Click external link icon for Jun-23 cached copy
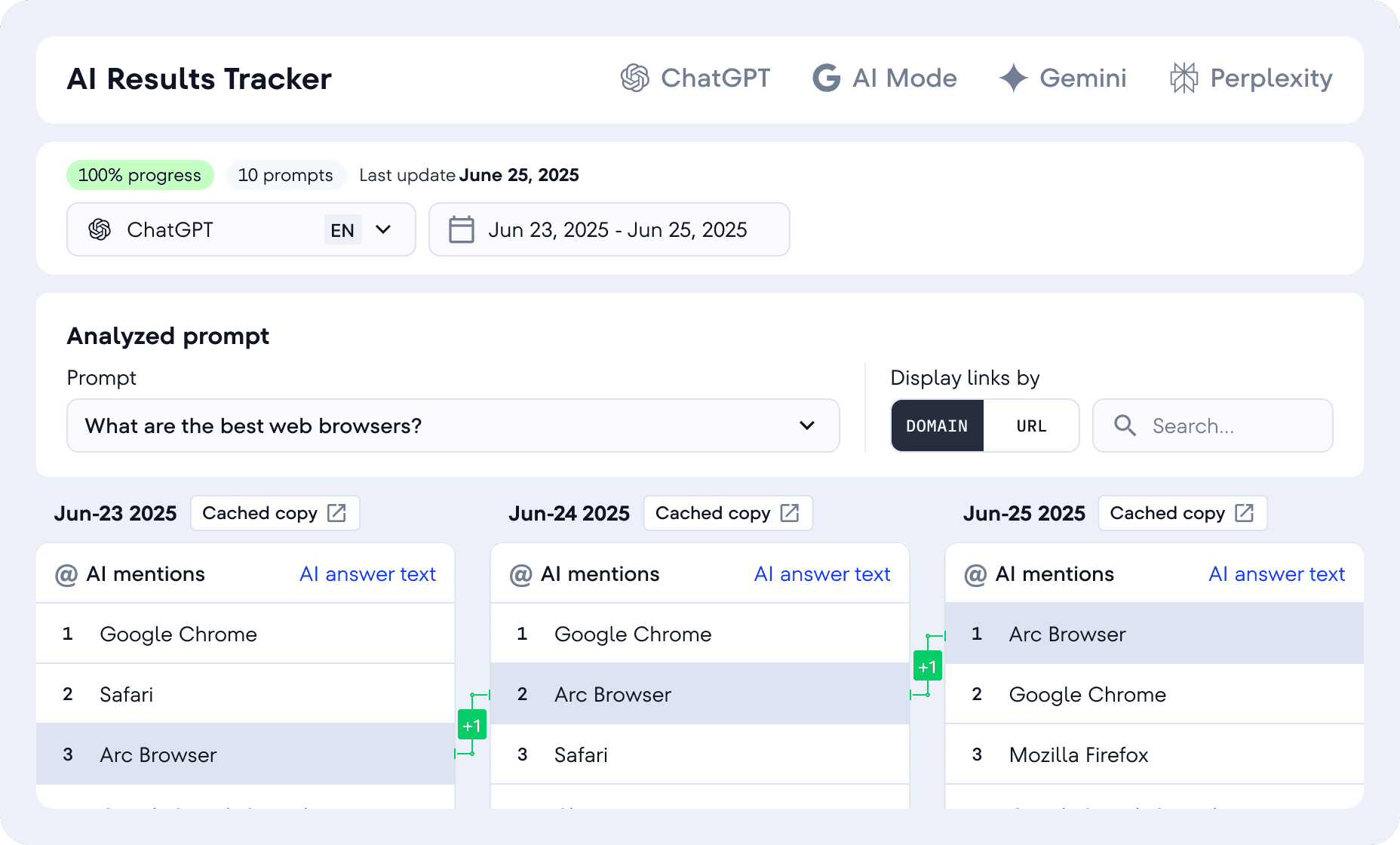 pos(336,513)
